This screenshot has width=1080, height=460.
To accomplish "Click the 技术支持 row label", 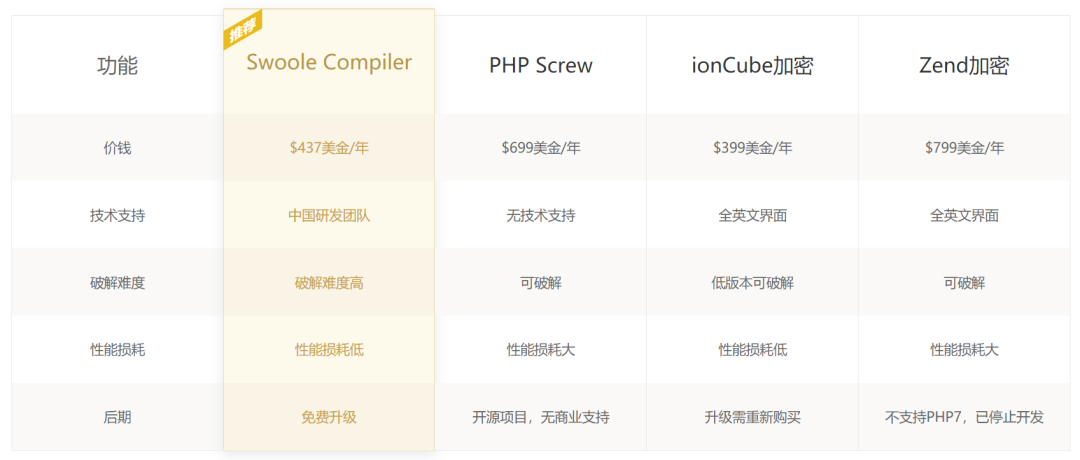I will (x=117, y=215).
